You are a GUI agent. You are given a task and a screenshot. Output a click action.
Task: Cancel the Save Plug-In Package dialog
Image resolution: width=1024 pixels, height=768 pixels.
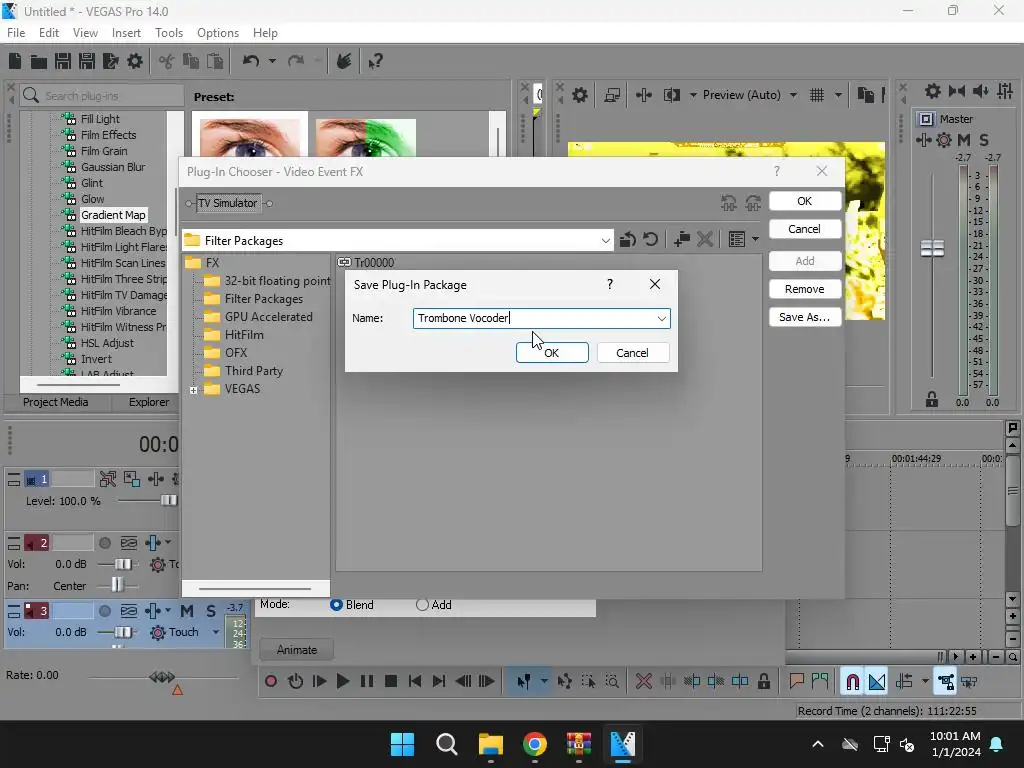click(x=632, y=353)
